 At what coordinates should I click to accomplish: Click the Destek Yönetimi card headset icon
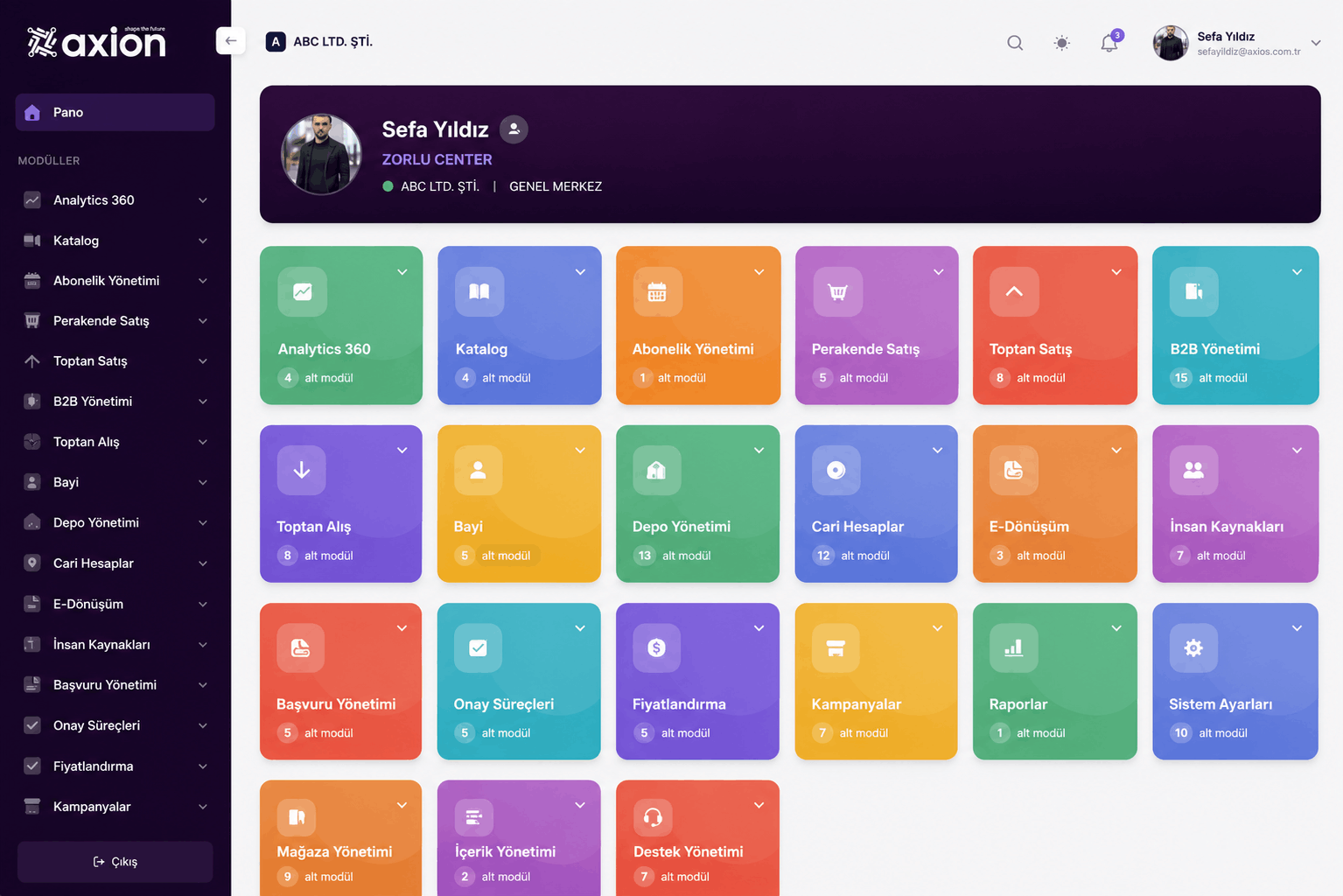pyautogui.click(x=653, y=817)
